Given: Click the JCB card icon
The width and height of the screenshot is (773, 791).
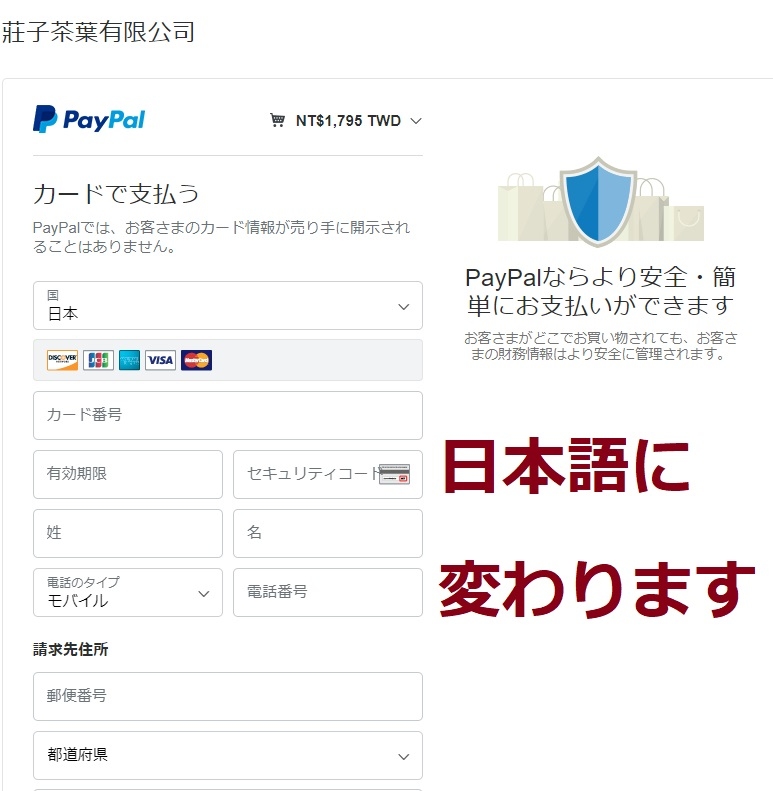Looking at the screenshot, I should pos(98,360).
